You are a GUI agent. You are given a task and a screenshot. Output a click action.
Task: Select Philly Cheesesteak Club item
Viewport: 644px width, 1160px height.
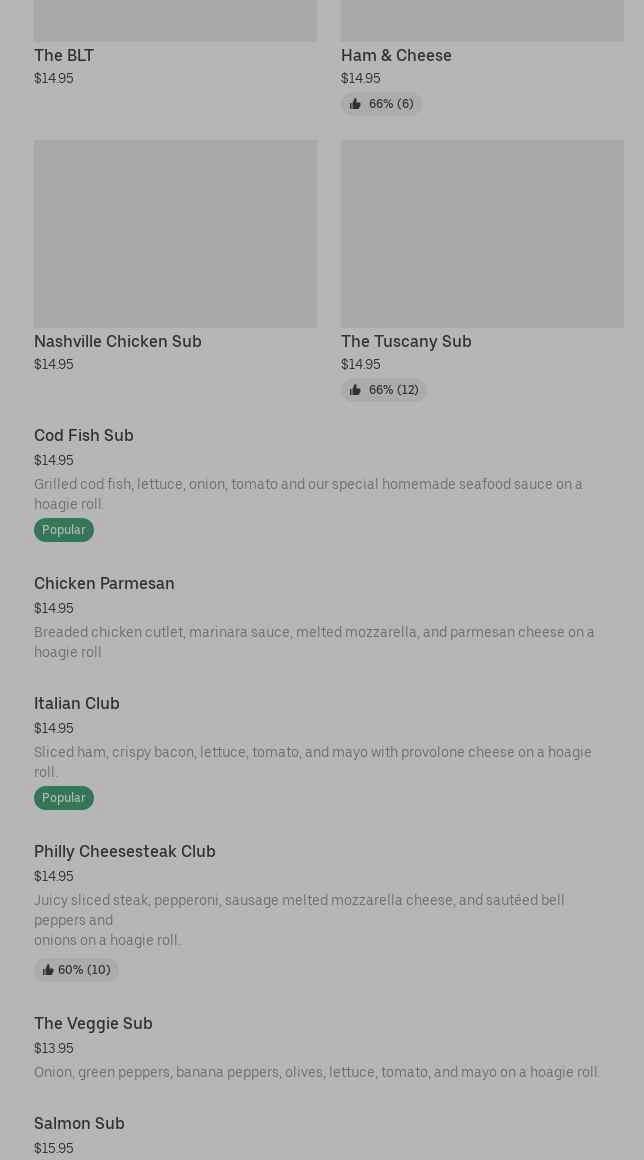click(125, 851)
